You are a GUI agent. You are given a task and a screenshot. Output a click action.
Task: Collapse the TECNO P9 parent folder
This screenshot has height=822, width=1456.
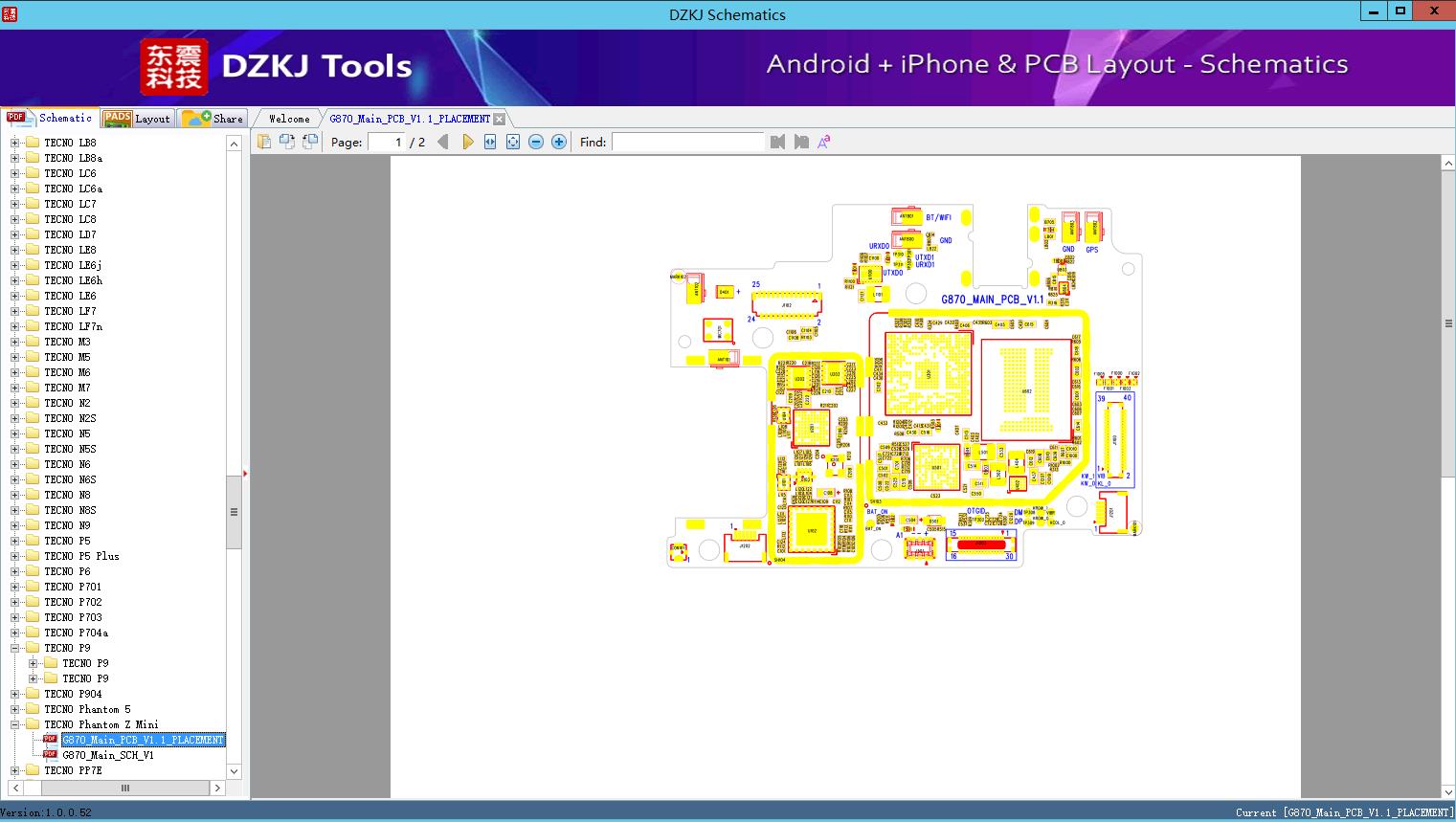pyautogui.click(x=14, y=648)
